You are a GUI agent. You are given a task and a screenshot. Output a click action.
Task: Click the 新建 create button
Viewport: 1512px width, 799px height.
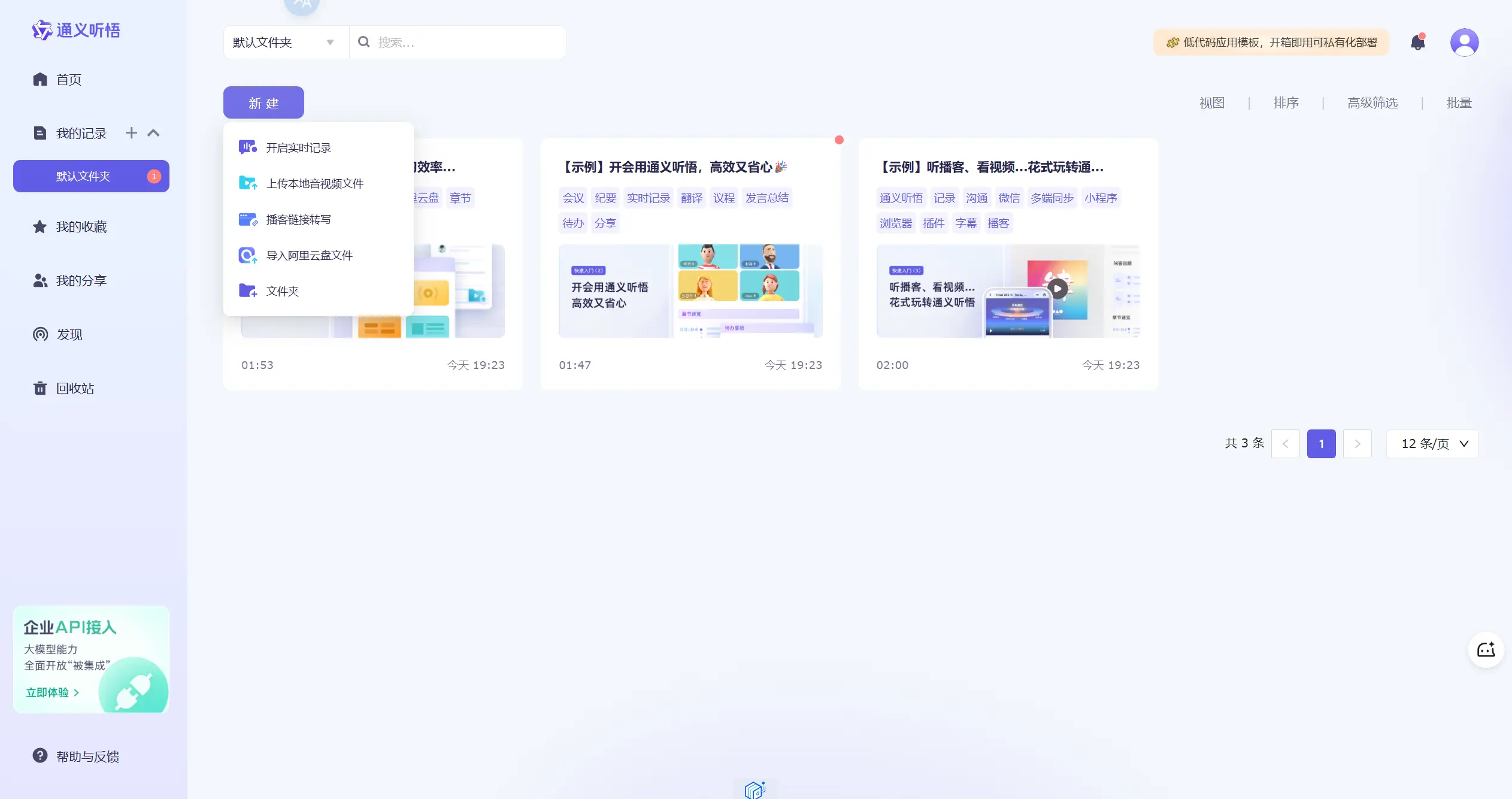point(263,102)
